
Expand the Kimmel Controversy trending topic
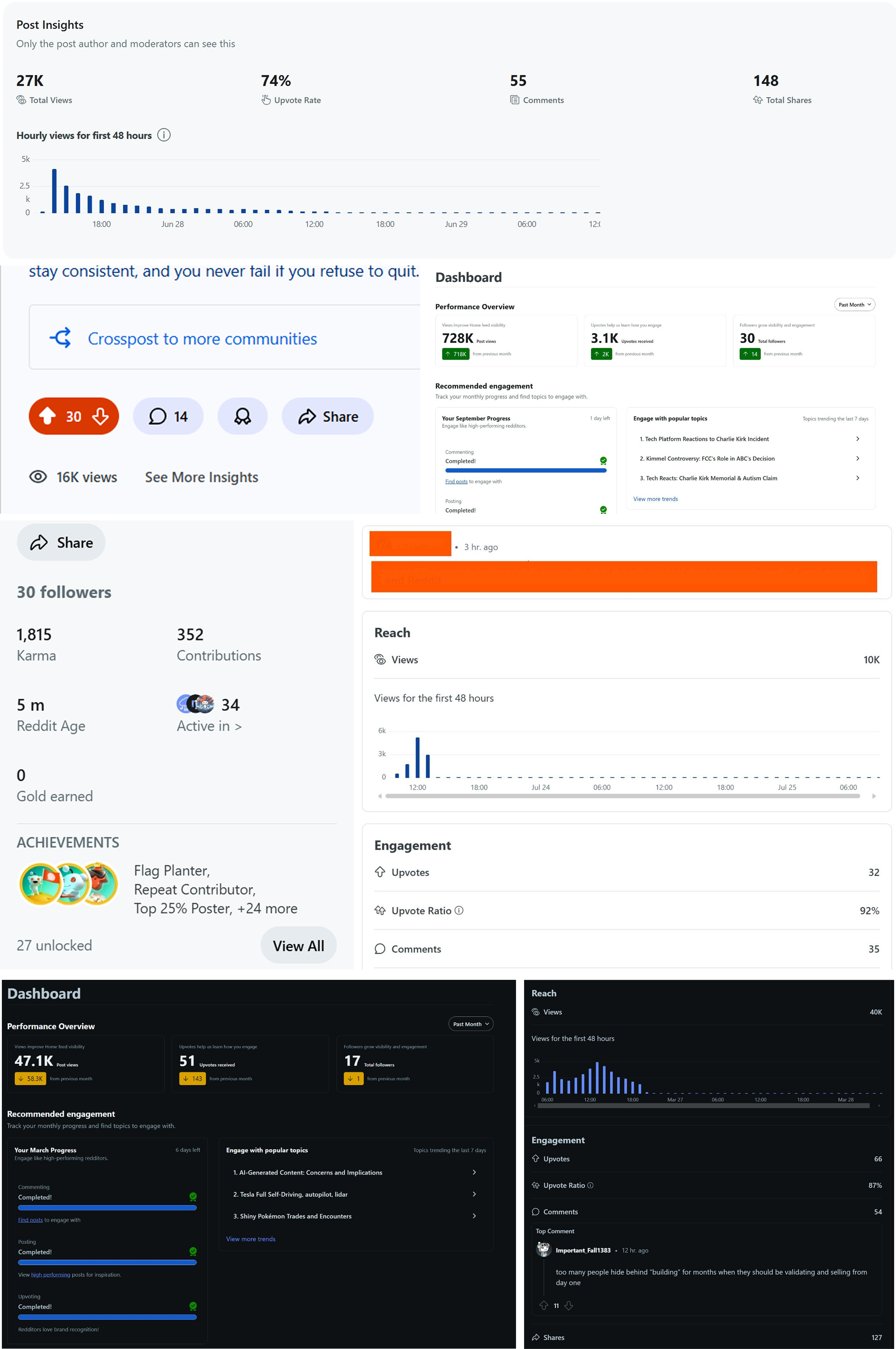[858, 458]
